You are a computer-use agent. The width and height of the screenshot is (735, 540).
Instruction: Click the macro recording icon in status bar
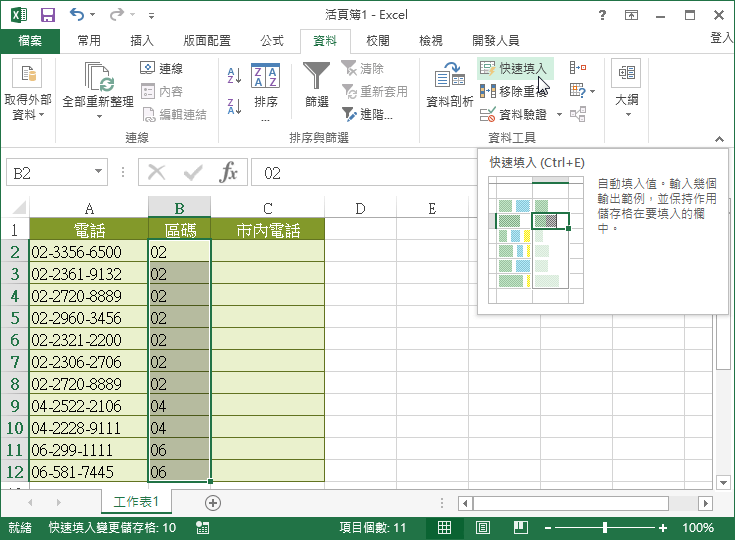[x=202, y=528]
